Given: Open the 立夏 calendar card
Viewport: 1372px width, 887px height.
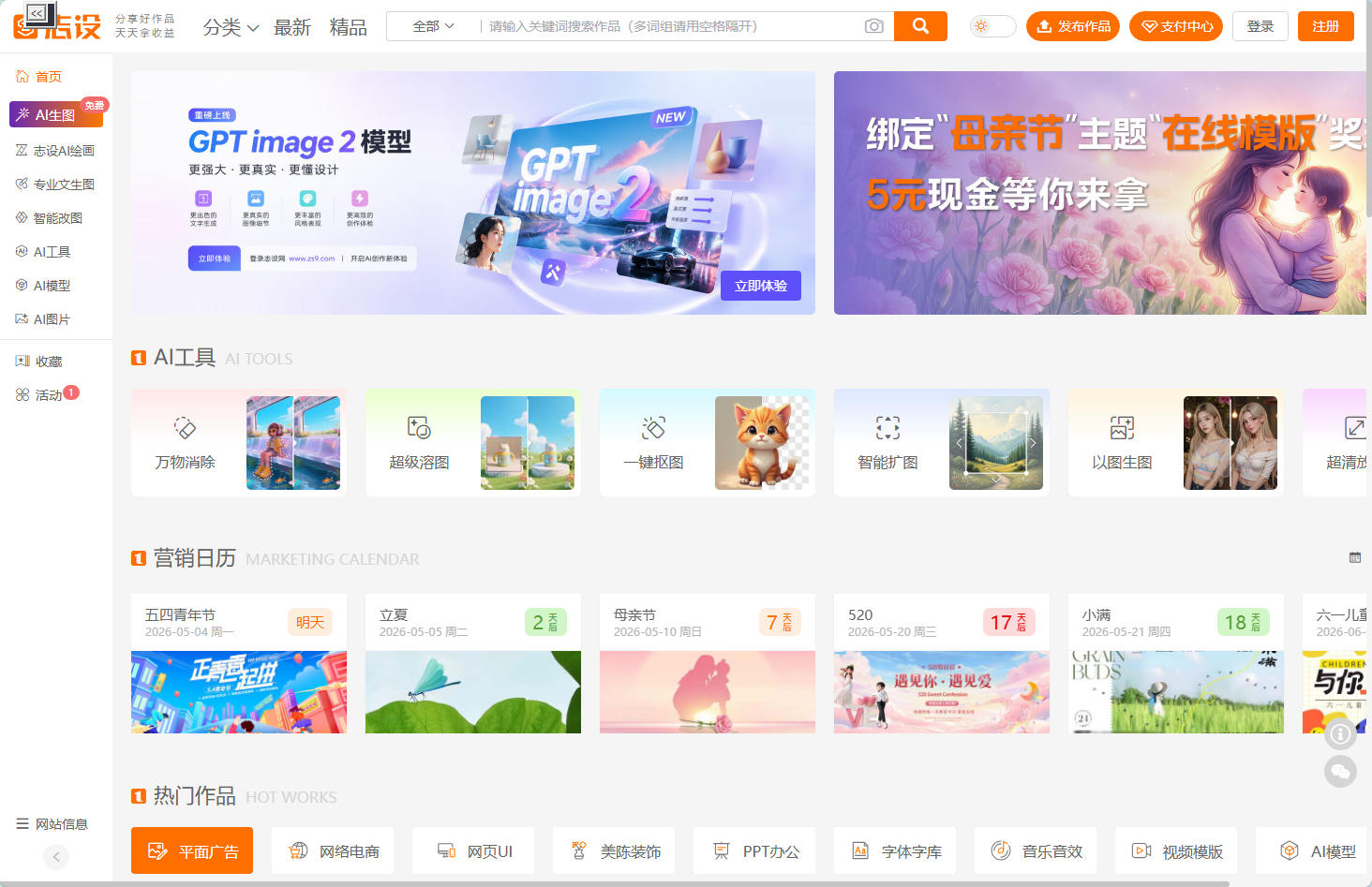Looking at the screenshot, I should 473,663.
